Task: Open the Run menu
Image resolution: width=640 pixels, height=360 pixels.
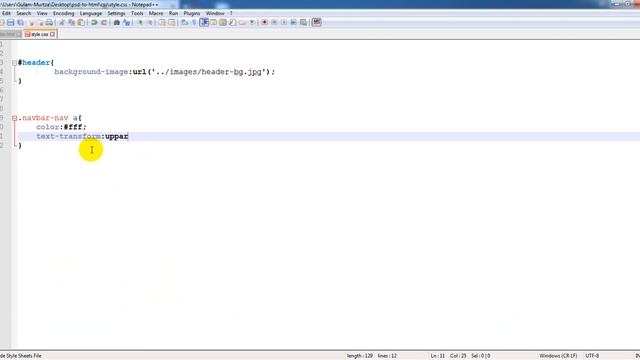Action: pyautogui.click(x=173, y=13)
